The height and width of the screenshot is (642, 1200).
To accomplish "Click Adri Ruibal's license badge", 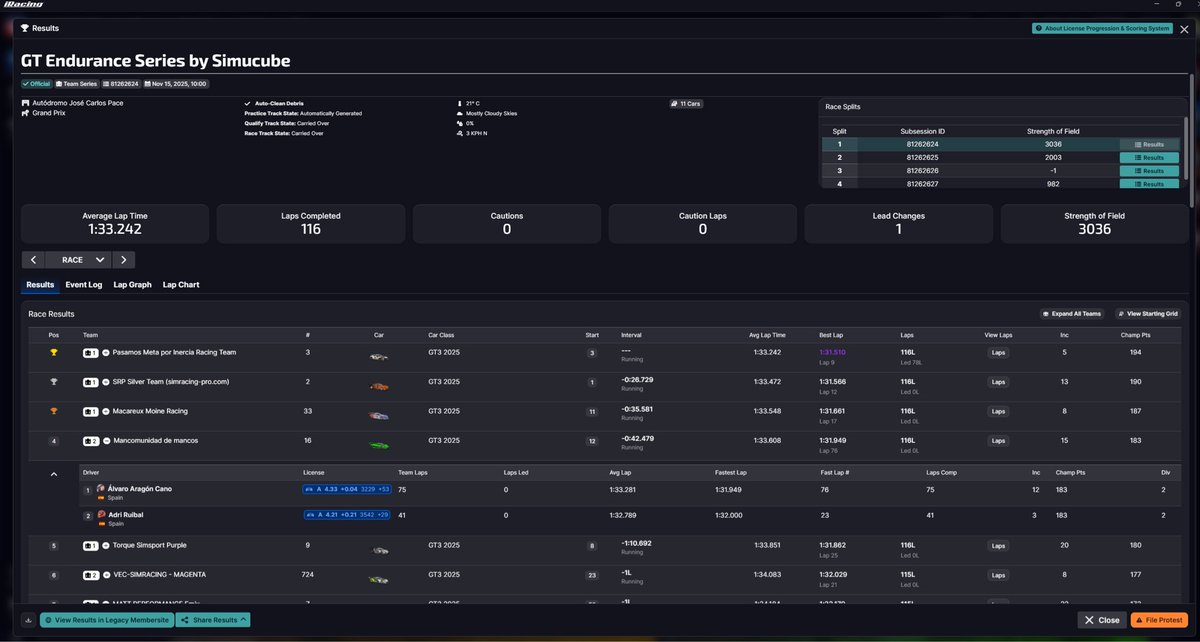I will 349,515.
